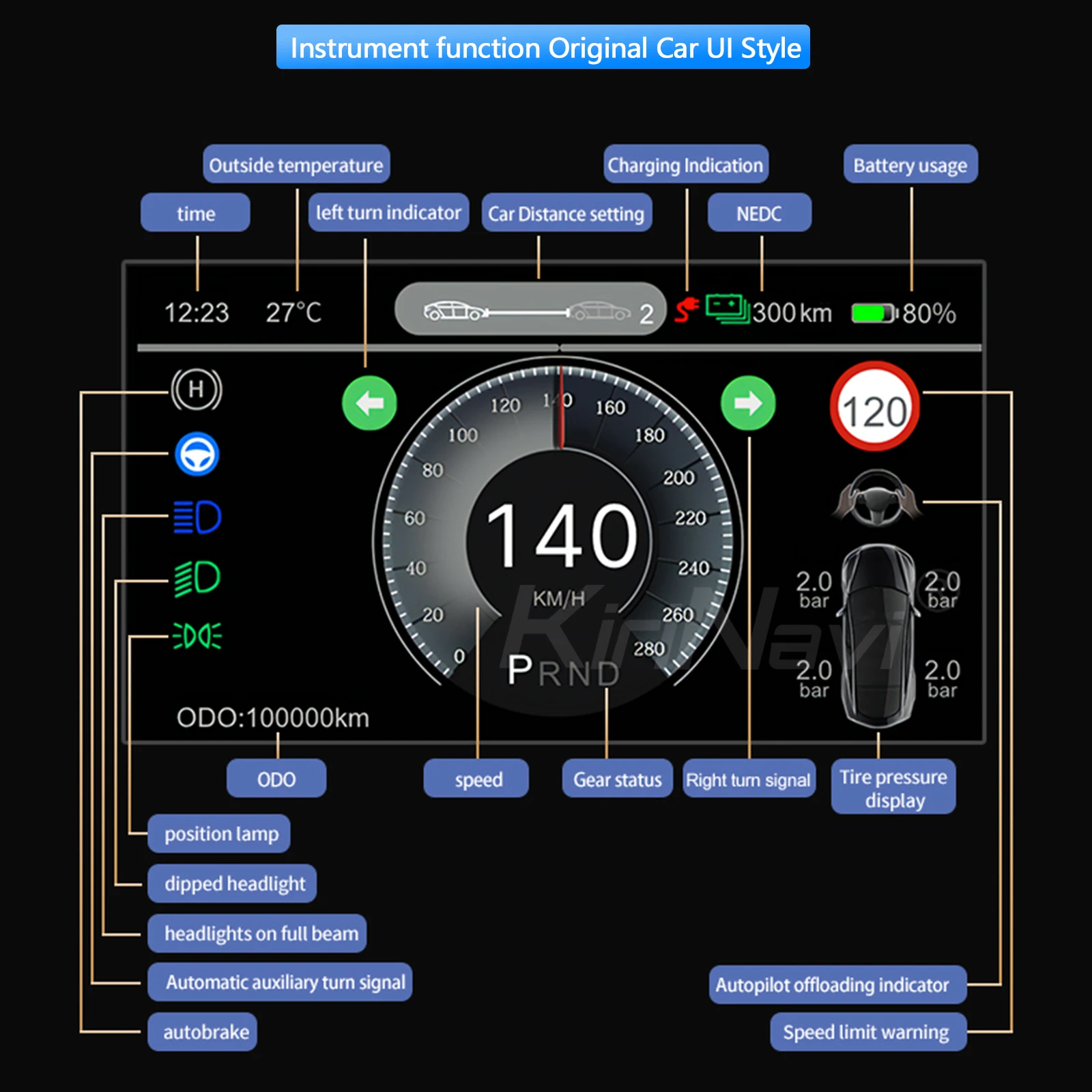Click the 'speed' label
This screenshot has width=1092, height=1092.
(x=476, y=778)
